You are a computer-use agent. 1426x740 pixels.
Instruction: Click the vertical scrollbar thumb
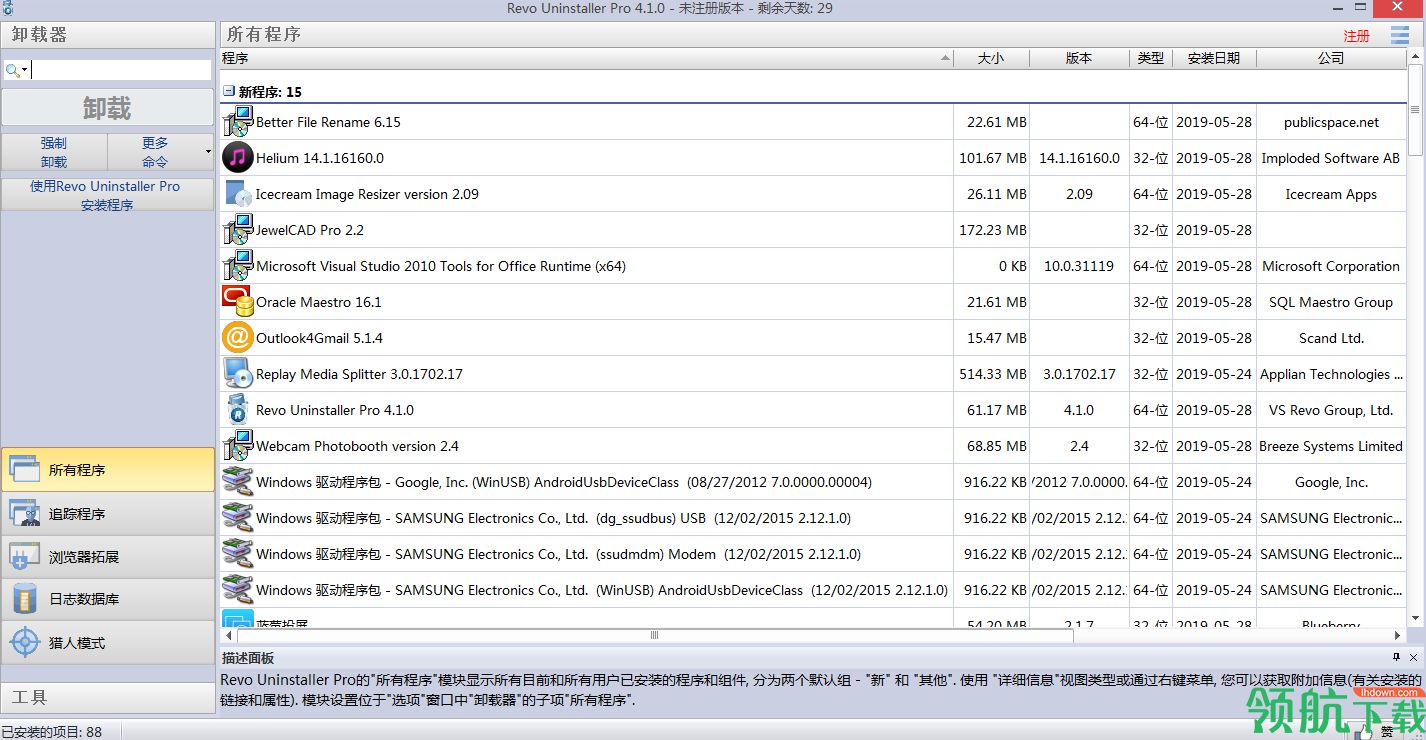pos(1415,109)
